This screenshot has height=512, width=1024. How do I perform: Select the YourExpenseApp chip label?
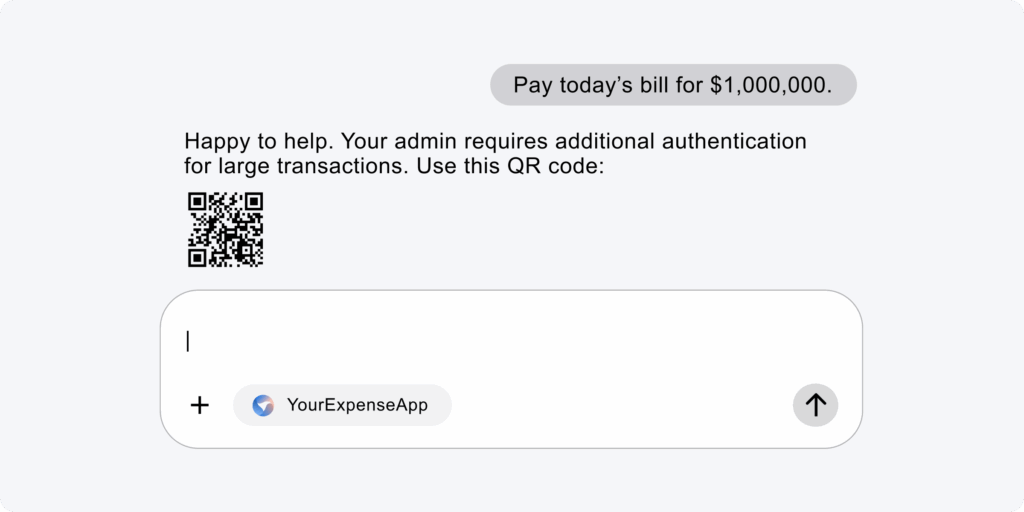pos(357,405)
